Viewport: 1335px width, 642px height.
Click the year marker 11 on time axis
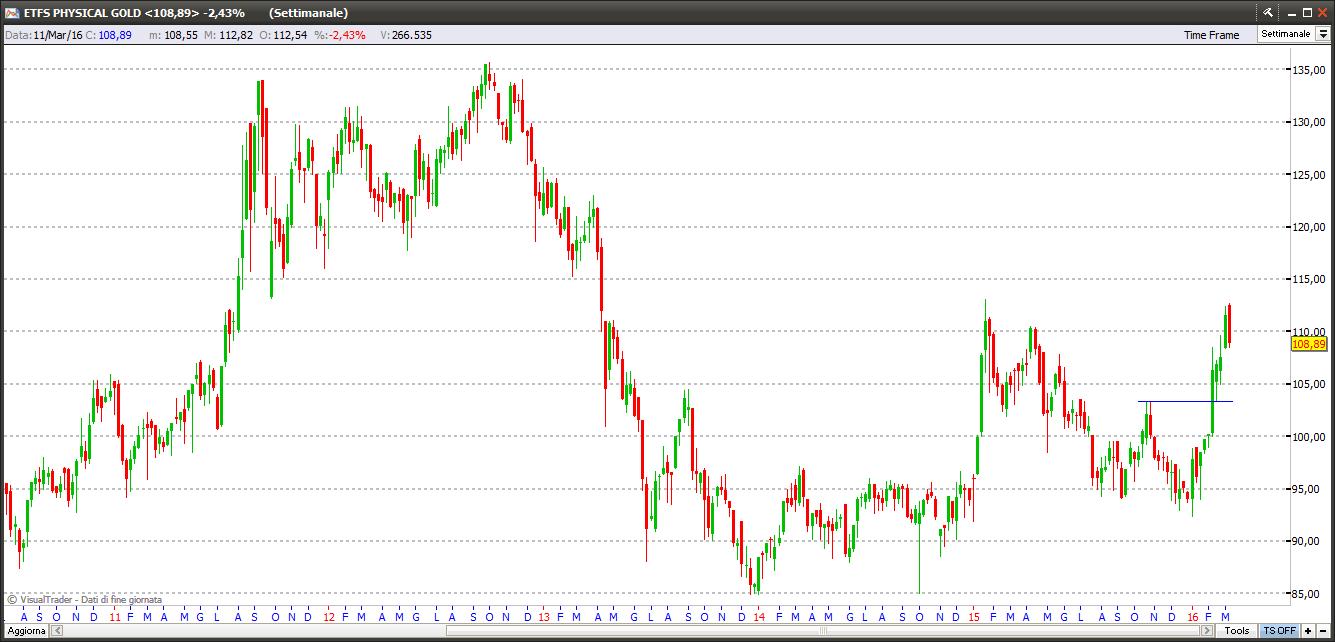coord(114,617)
